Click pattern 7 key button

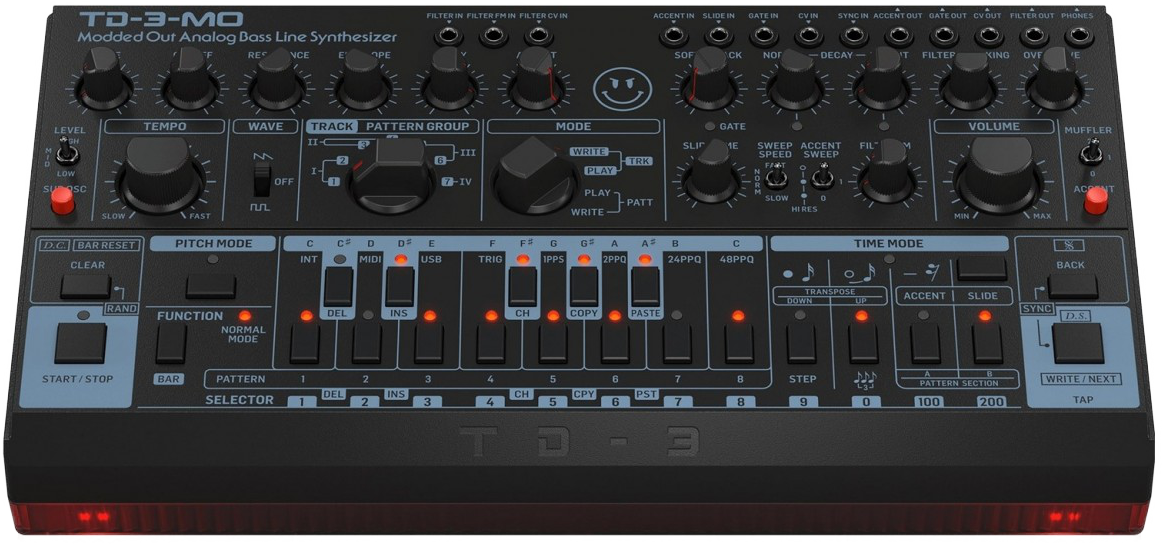678,344
